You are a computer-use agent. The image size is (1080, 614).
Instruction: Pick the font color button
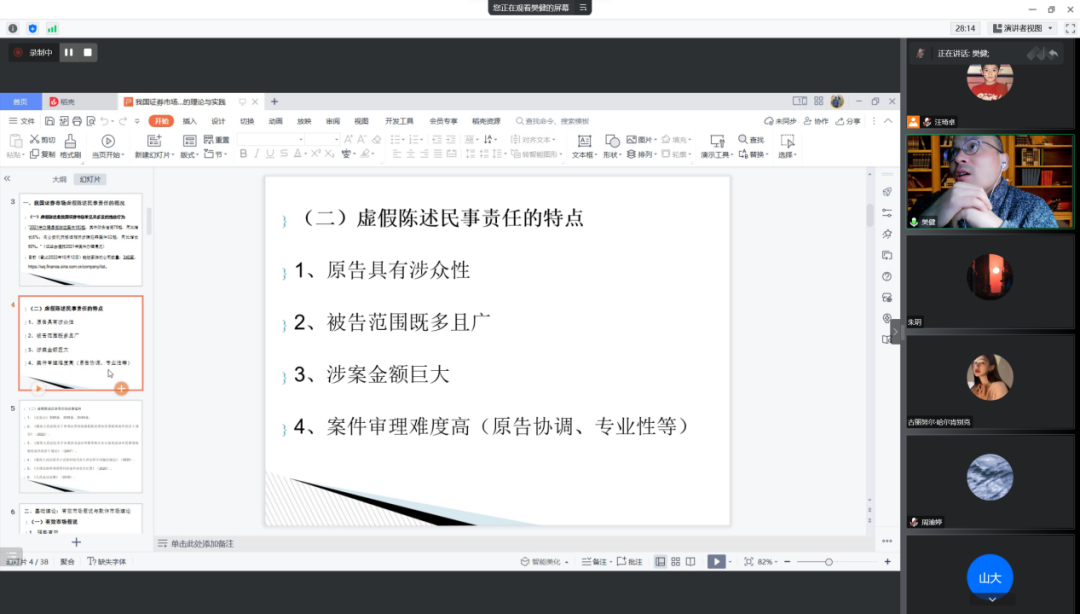coord(298,154)
